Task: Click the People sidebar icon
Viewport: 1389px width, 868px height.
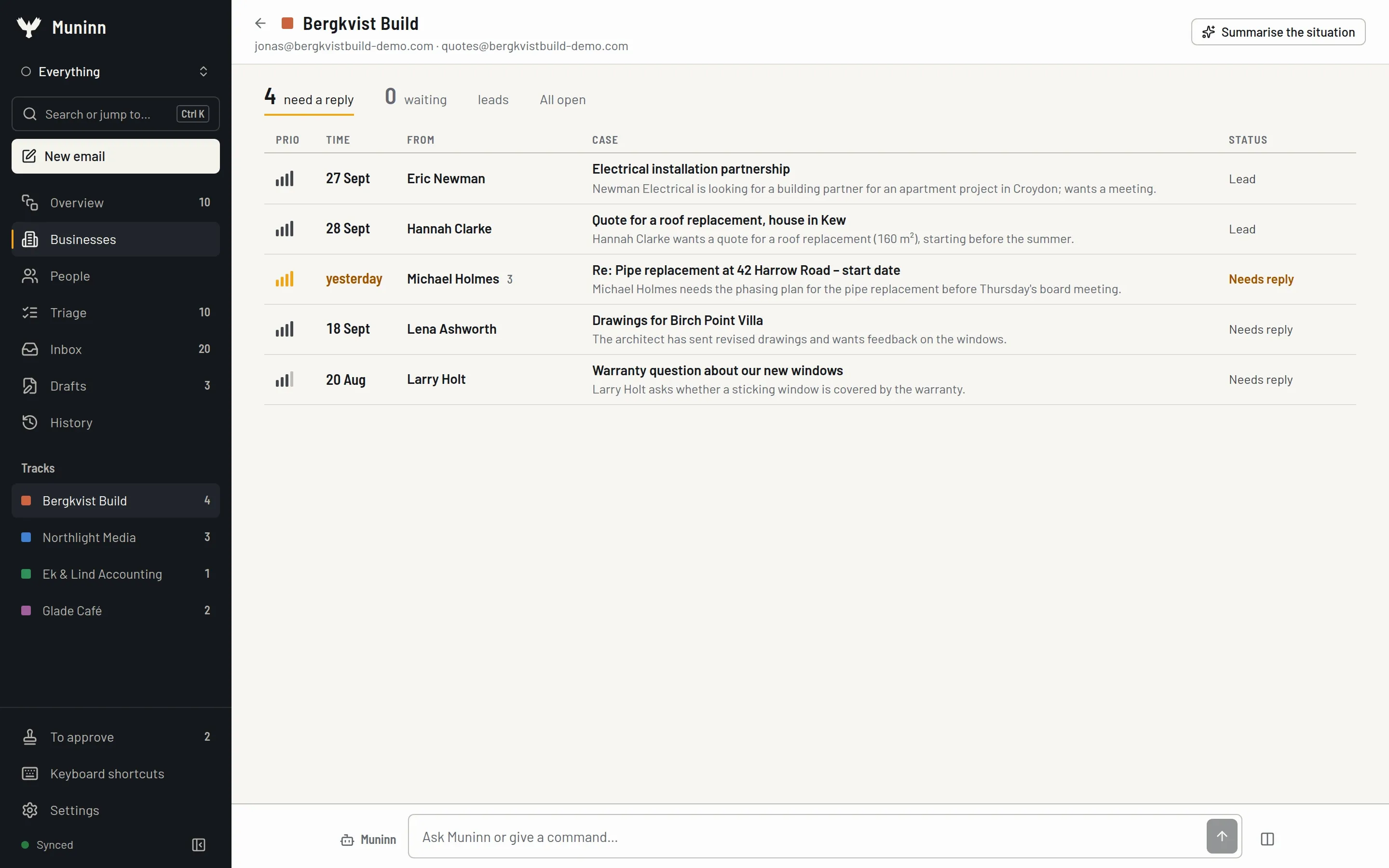Action: point(30,276)
